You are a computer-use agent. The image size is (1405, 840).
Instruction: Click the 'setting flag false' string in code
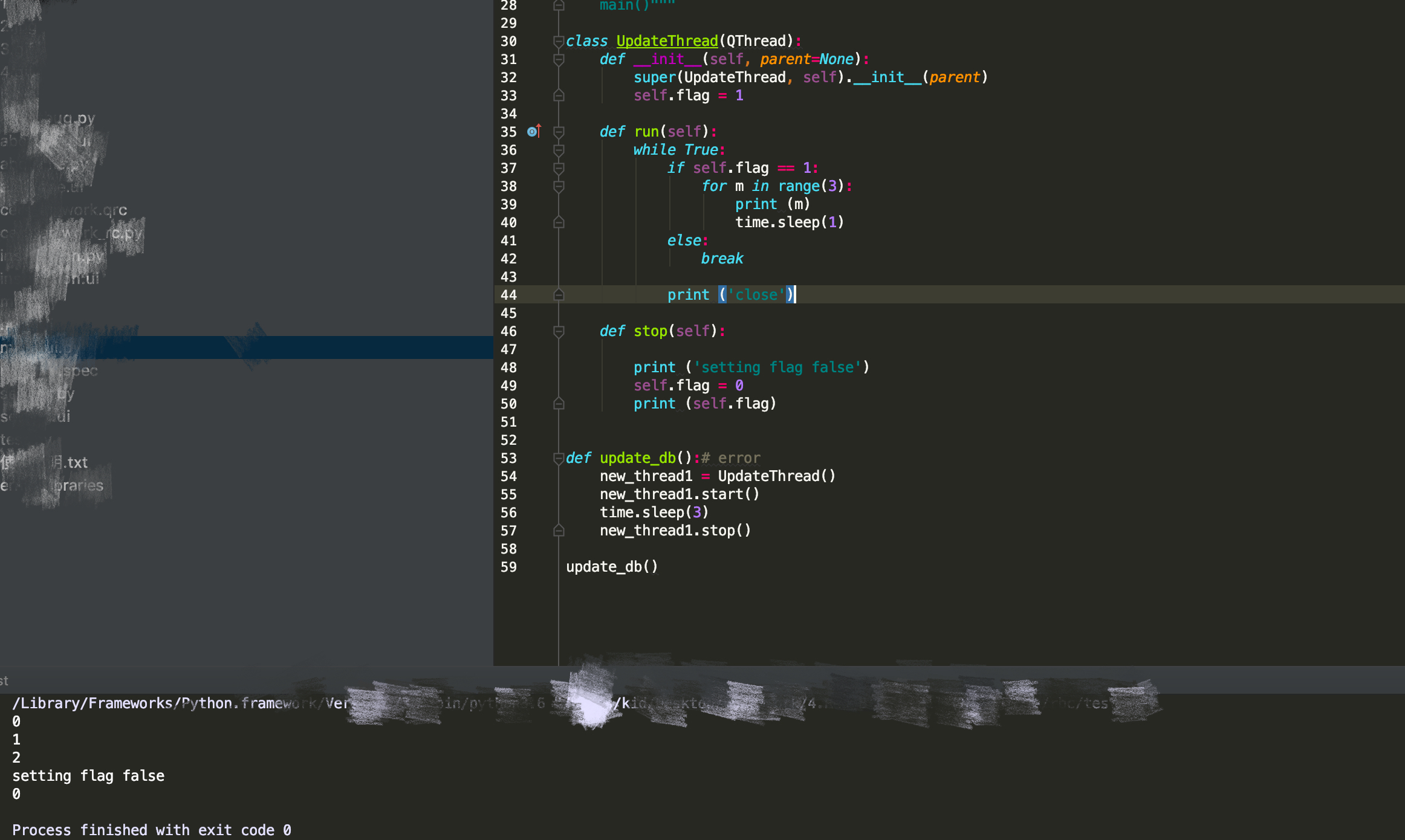[x=777, y=367]
